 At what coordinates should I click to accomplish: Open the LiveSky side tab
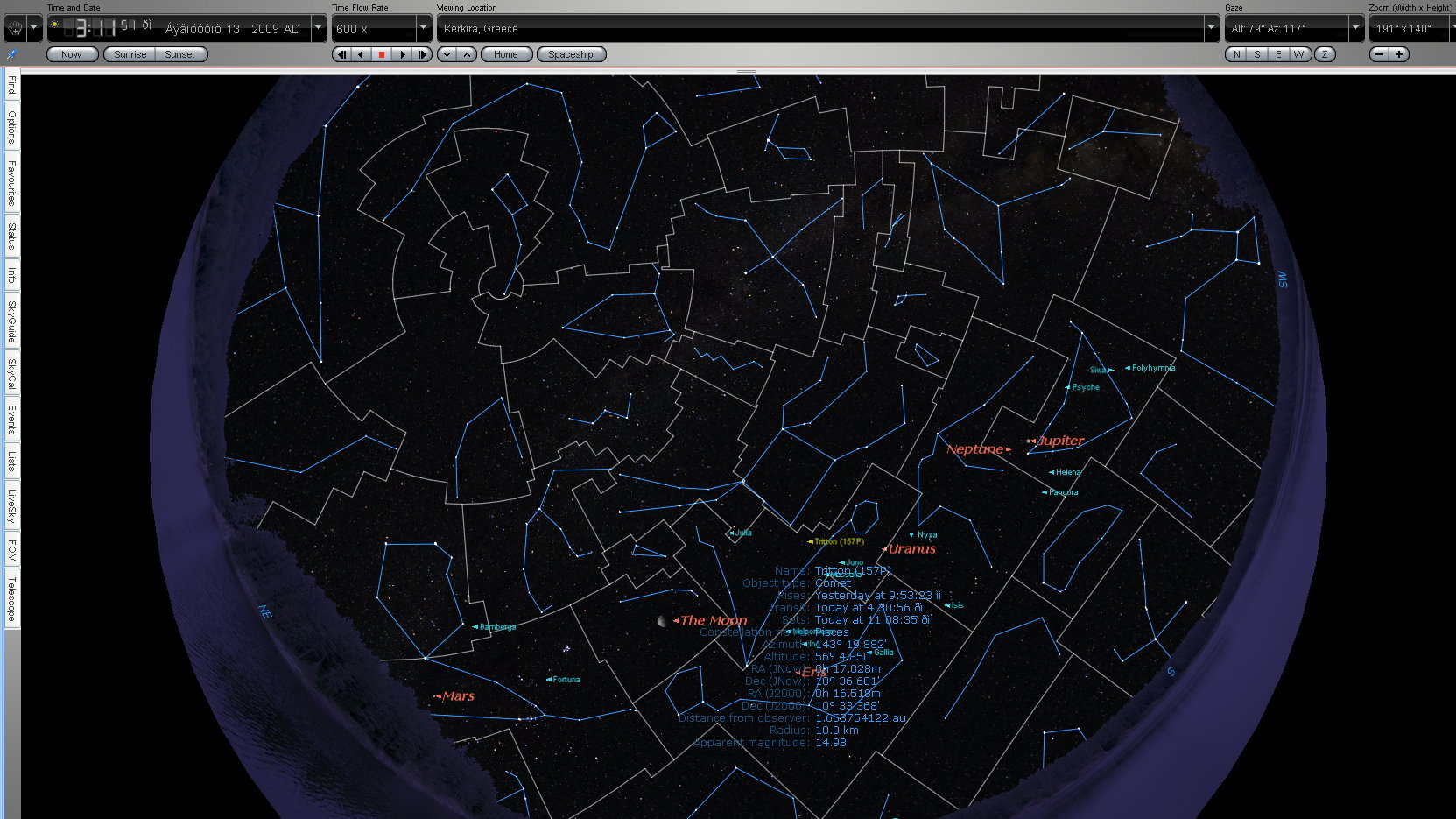[11, 506]
